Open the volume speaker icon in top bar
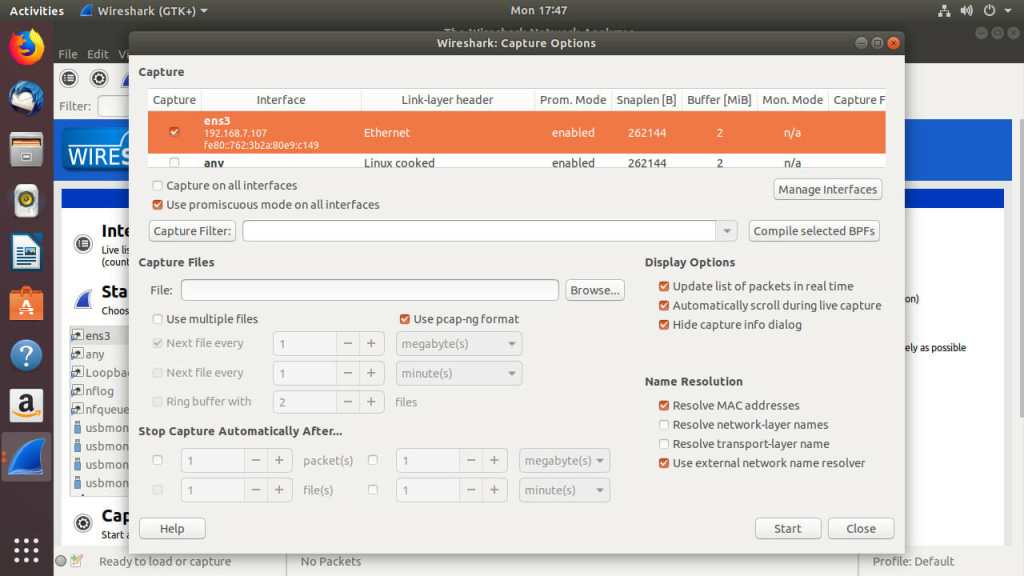1024x576 pixels. pyautogui.click(x=967, y=10)
